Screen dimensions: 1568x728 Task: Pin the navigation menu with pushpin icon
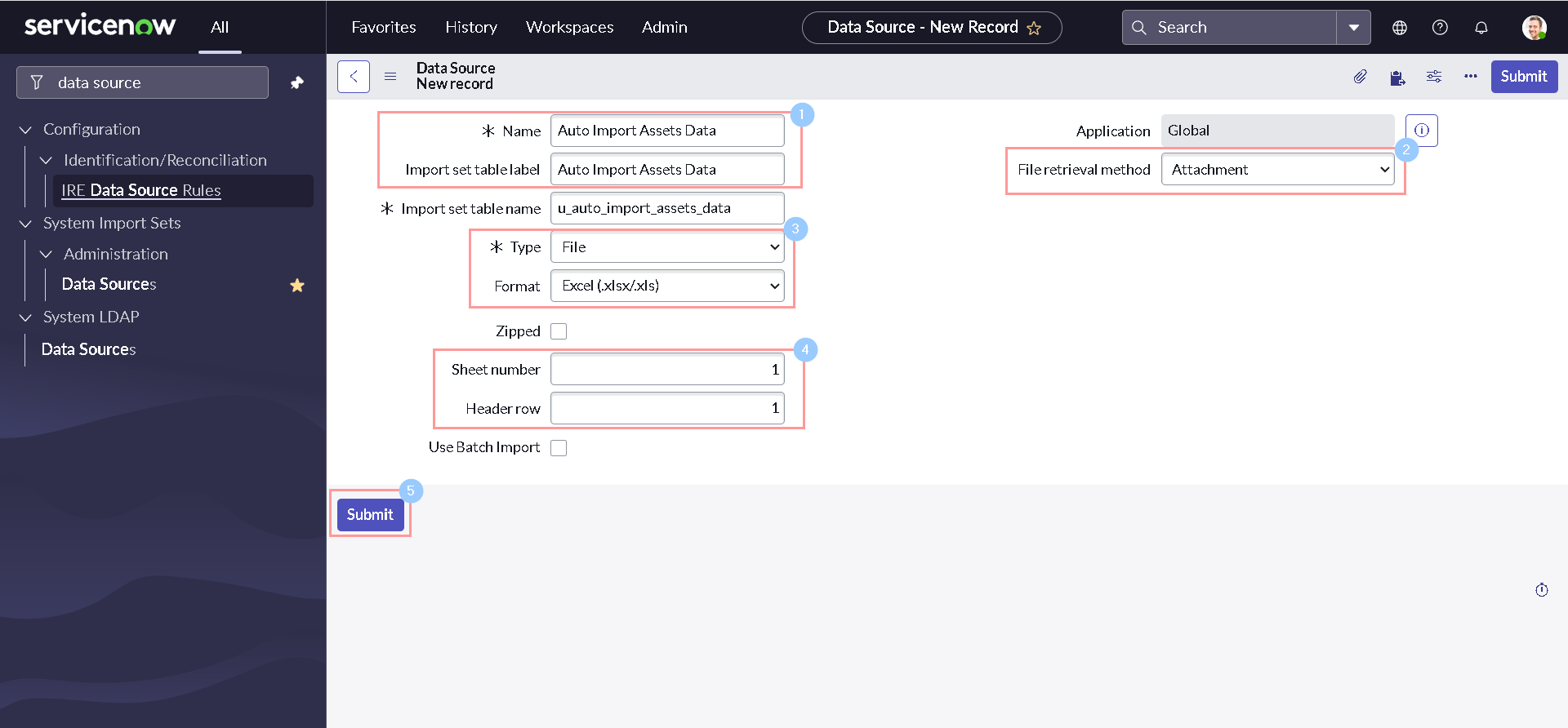(x=297, y=82)
